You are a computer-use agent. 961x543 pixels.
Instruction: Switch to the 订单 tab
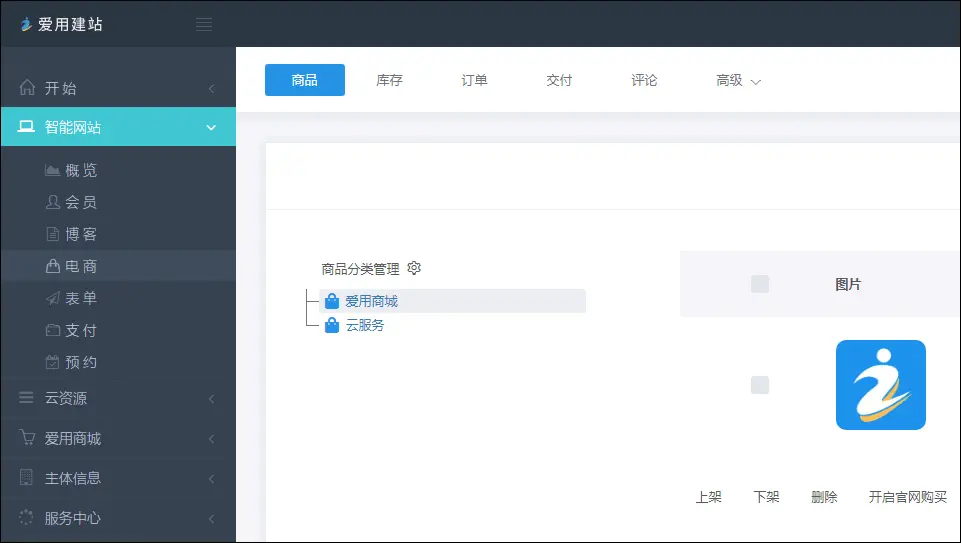pyautogui.click(x=474, y=80)
